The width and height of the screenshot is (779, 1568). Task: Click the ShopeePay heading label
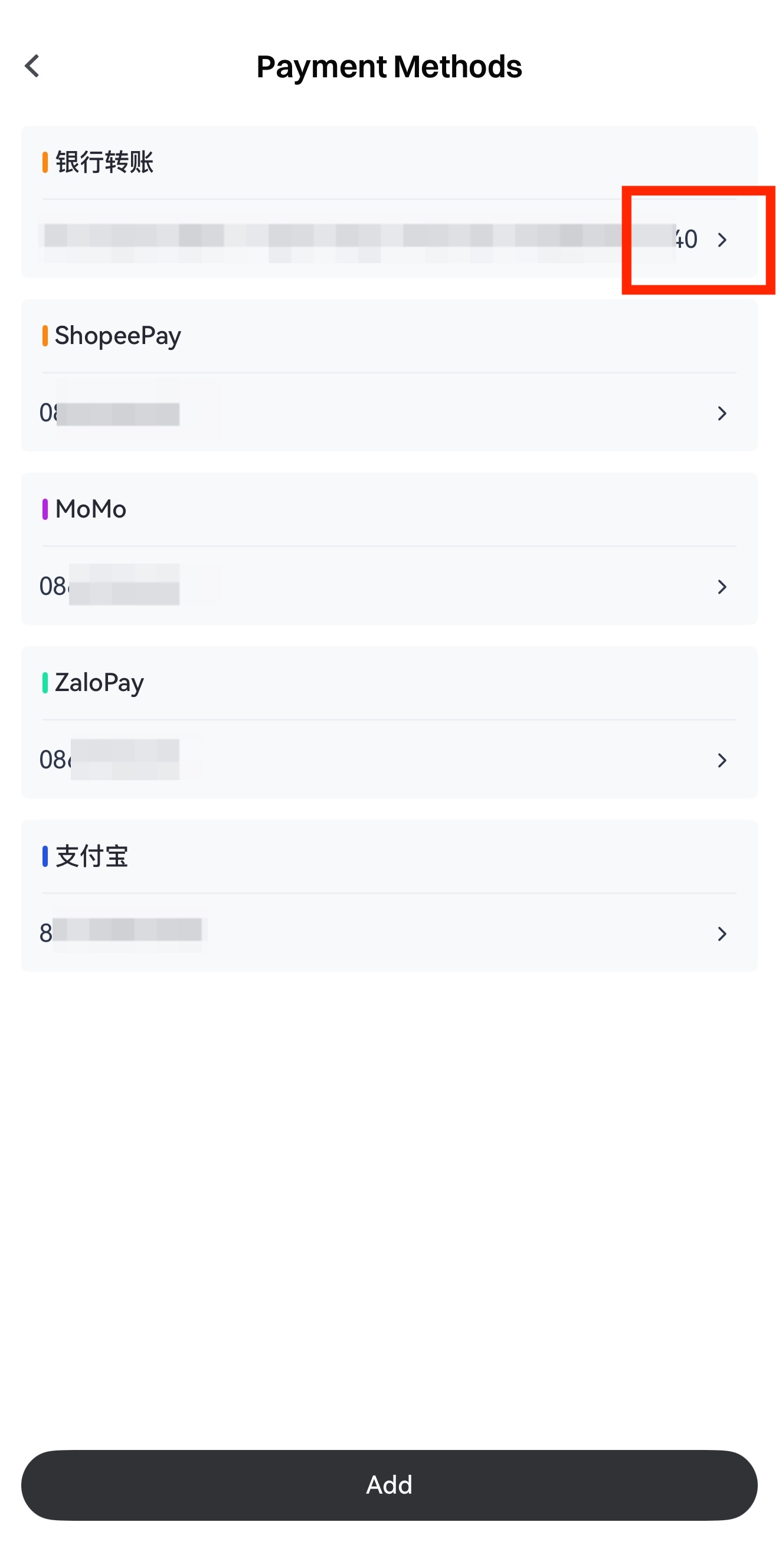[x=117, y=336]
